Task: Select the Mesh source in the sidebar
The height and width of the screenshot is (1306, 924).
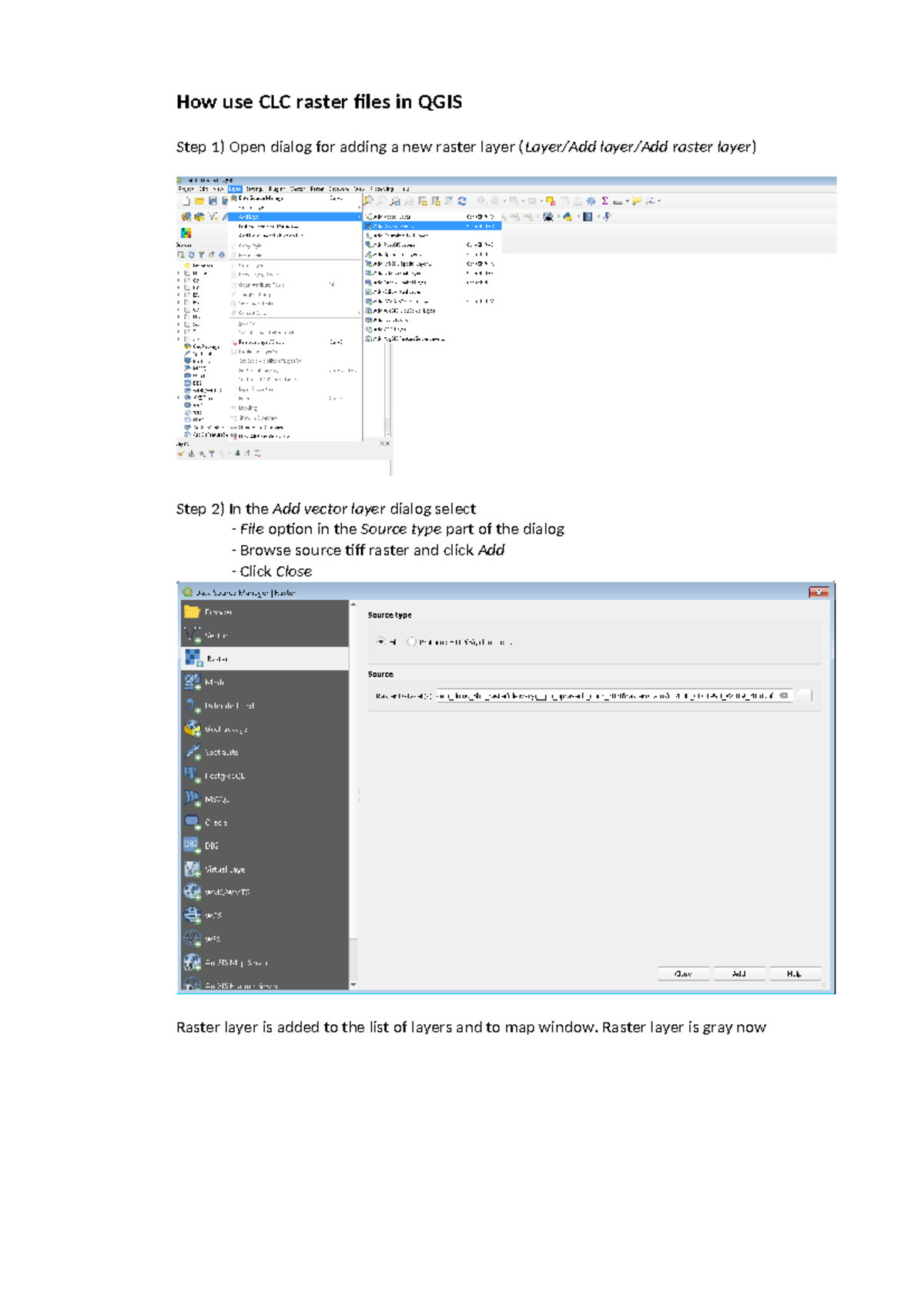Action: click(x=265, y=681)
